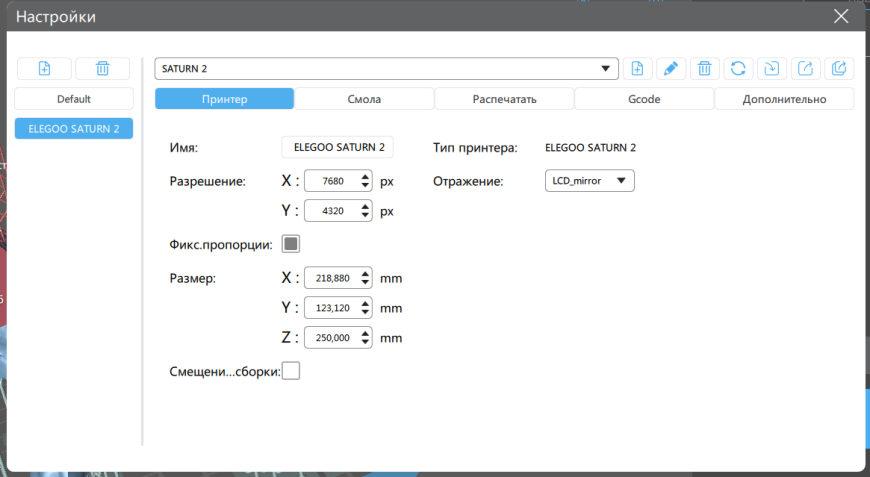Delete the SATURN 2 profile via trash icon
This screenshot has height=477, width=870.
[x=705, y=68]
